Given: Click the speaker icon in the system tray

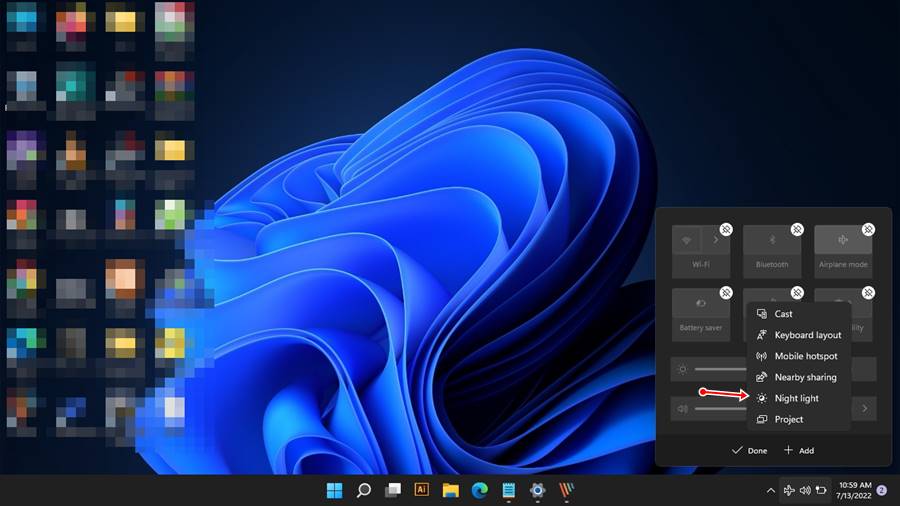Looking at the screenshot, I should click(805, 491).
